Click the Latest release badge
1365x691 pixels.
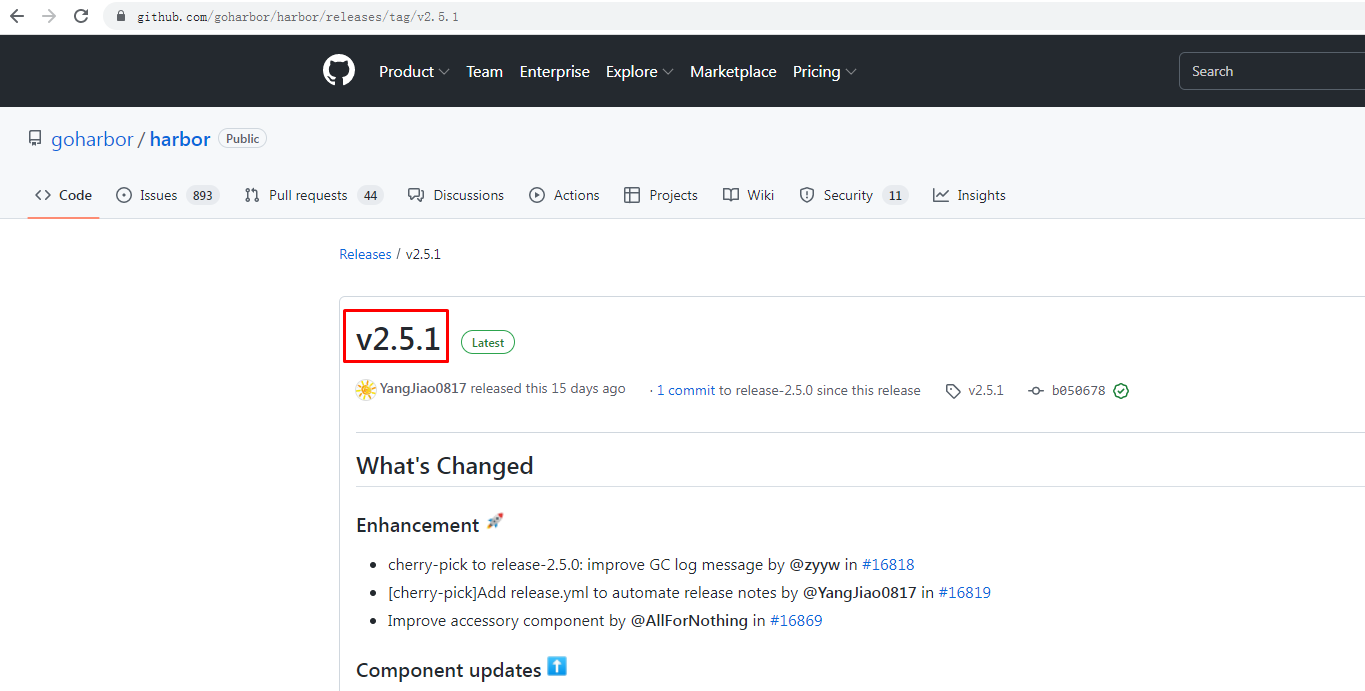488,343
